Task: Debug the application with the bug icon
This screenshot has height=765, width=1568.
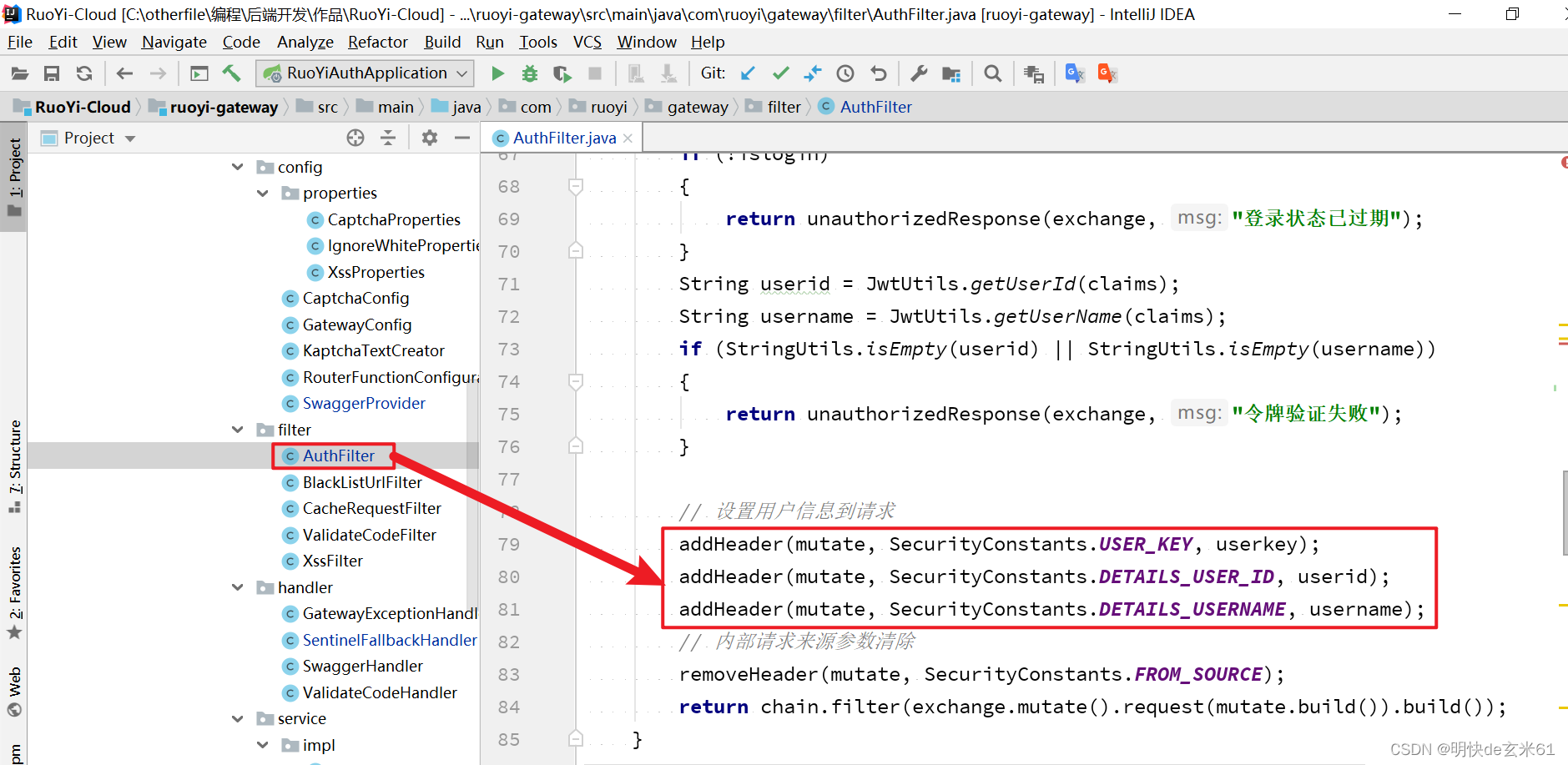Action: pos(530,73)
